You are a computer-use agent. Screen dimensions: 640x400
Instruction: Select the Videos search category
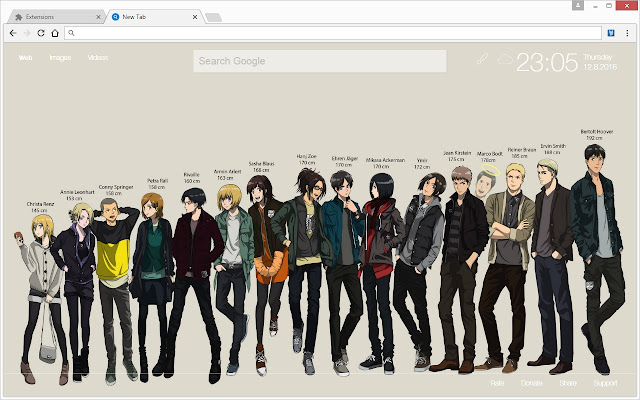pyautogui.click(x=98, y=58)
